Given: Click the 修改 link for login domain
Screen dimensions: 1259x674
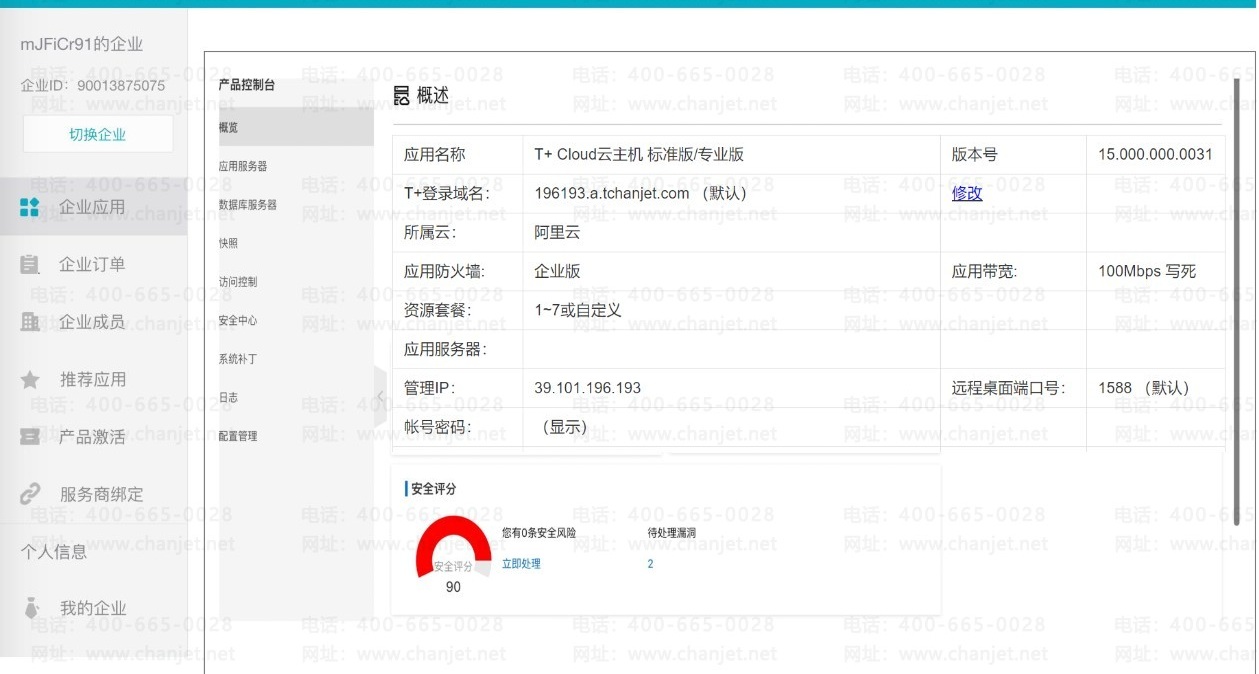Looking at the screenshot, I should [x=966, y=194].
